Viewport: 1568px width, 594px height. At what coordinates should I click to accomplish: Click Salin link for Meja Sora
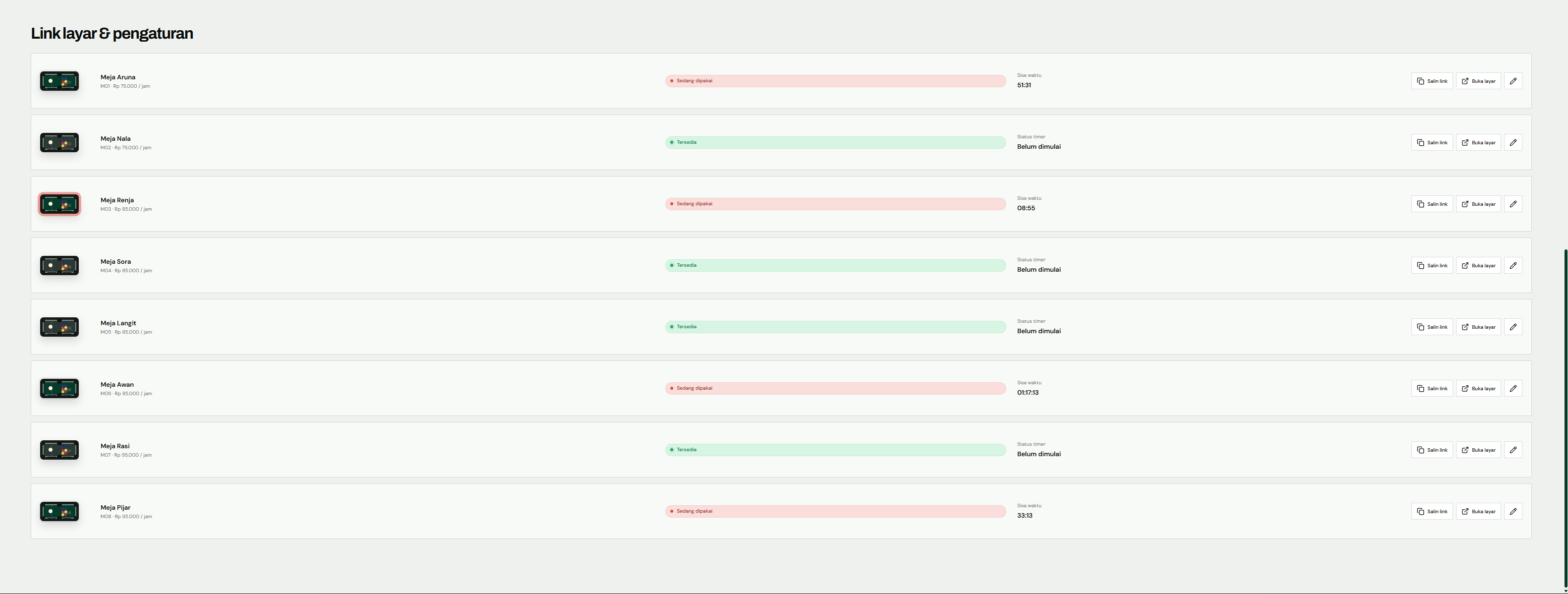(1432, 266)
